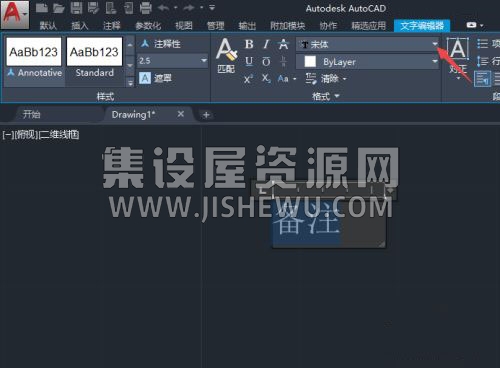Apply Overline to selected text
Screen dimensions: 500x368
click(x=266, y=61)
